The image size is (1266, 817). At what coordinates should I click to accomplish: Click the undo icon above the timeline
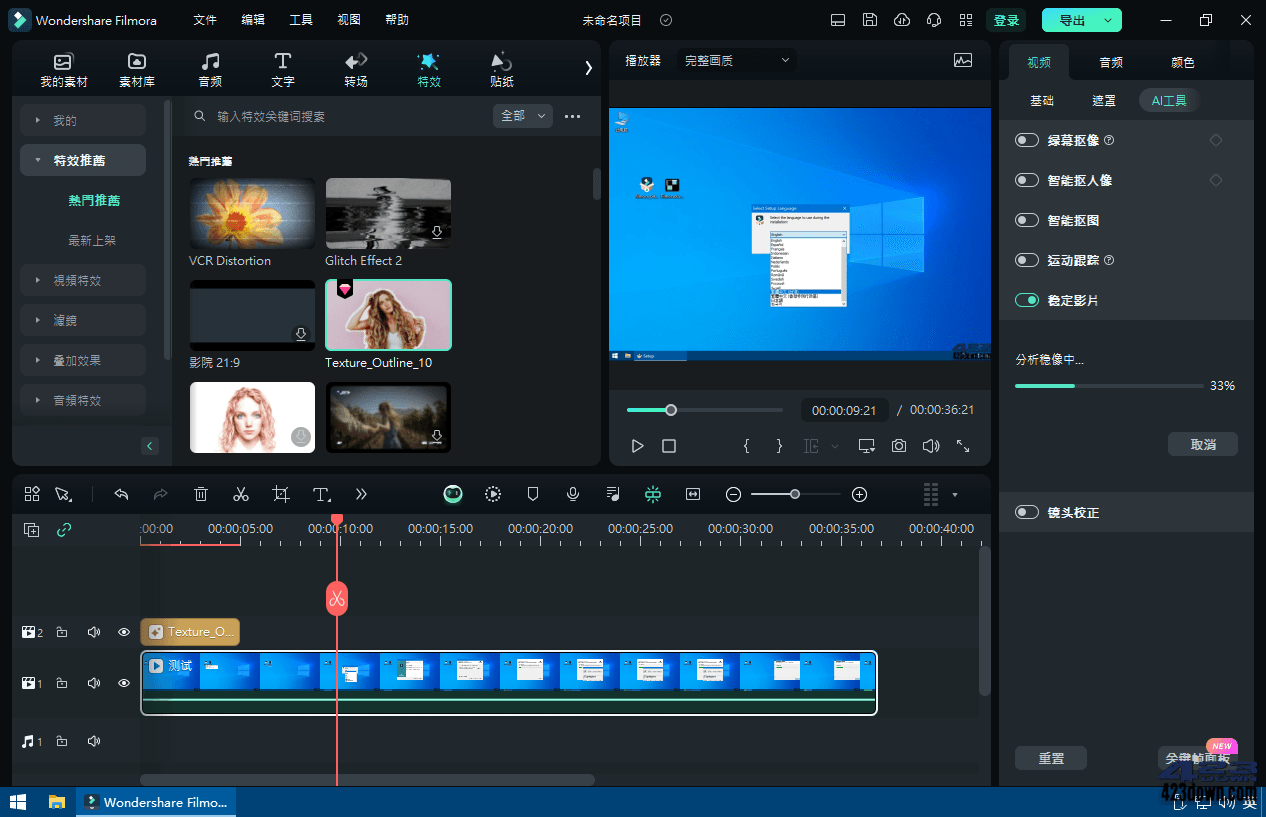click(x=121, y=493)
